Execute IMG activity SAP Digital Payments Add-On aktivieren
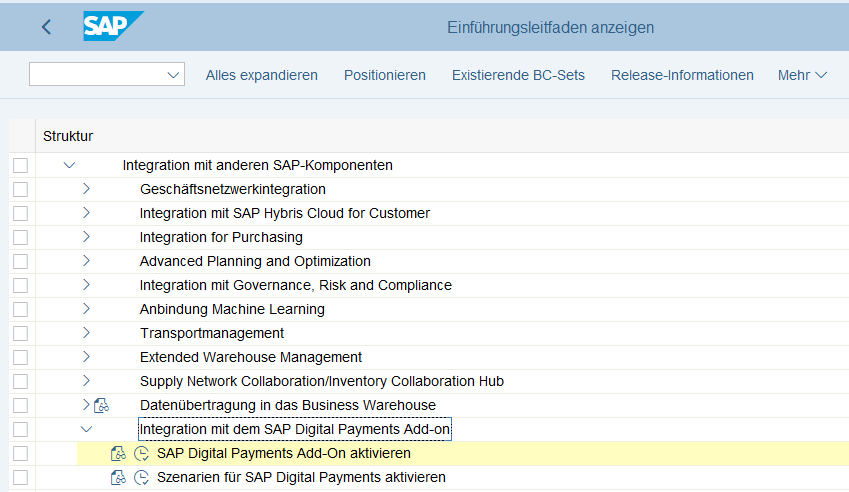This screenshot has height=492, width=849. tap(141, 454)
